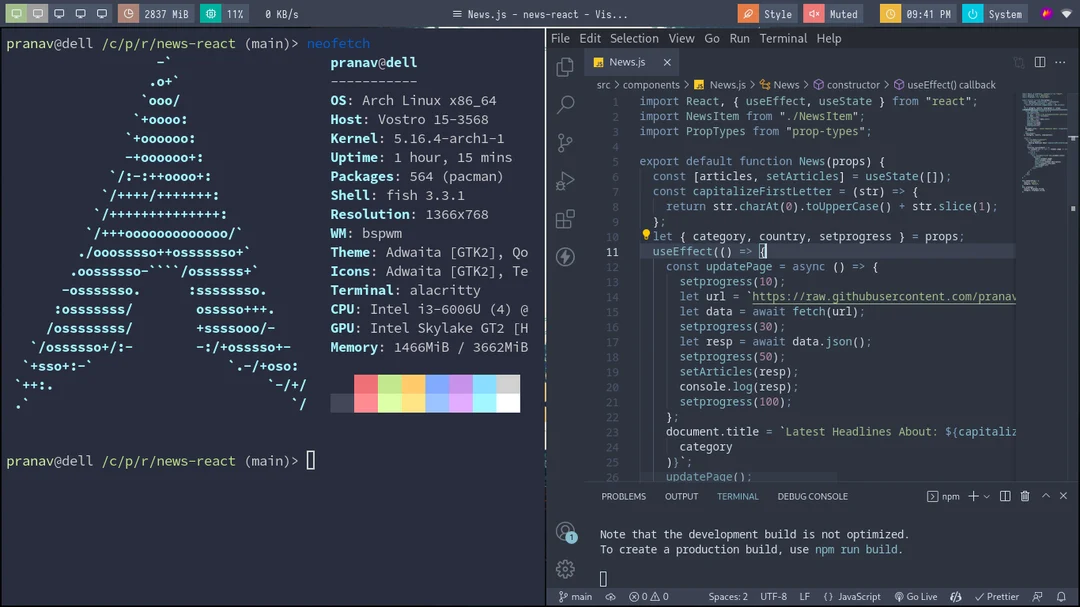Viewport: 1080px width, 607px height.
Task: Open the Search icon in the activity bar
Action: point(564,104)
